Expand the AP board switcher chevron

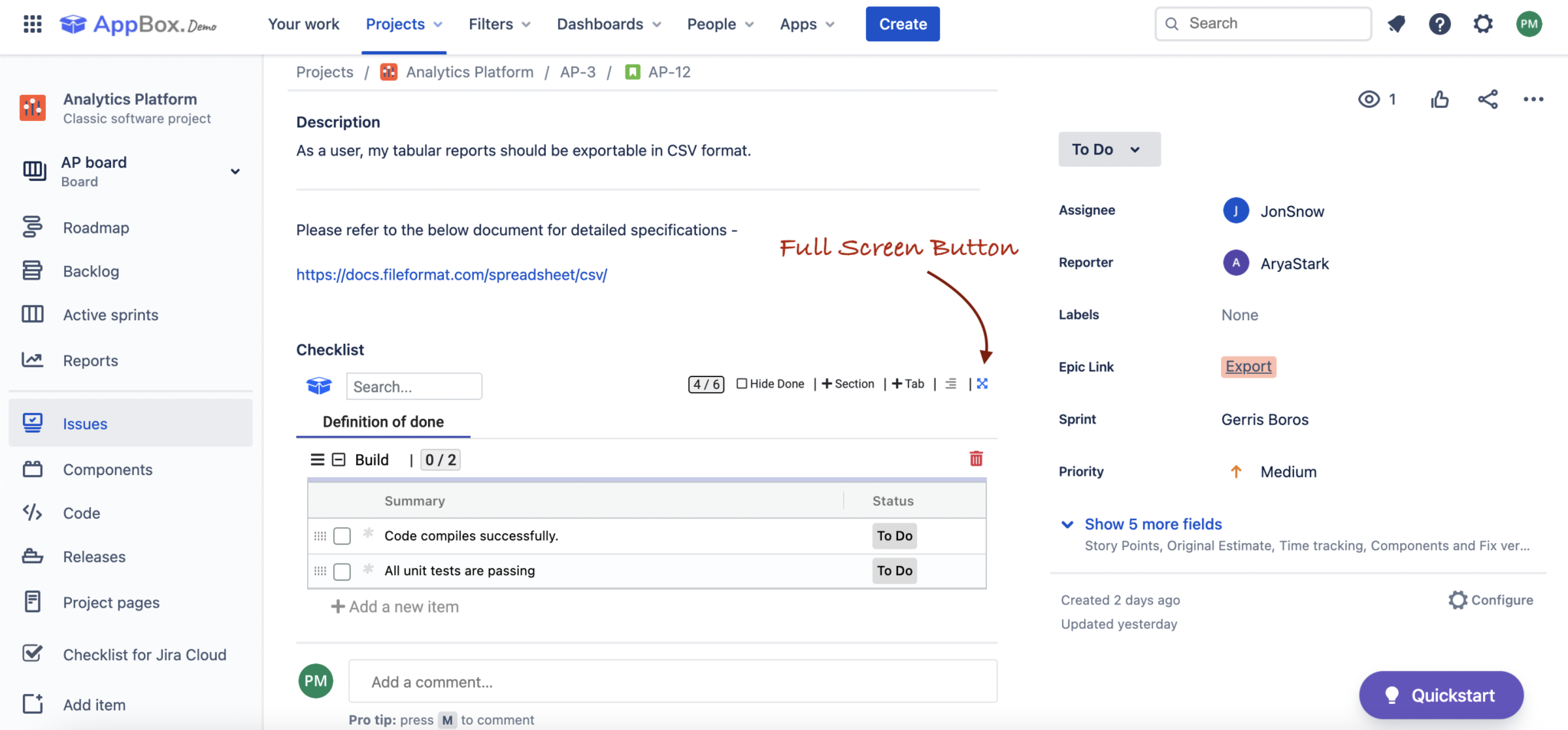click(235, 172)
